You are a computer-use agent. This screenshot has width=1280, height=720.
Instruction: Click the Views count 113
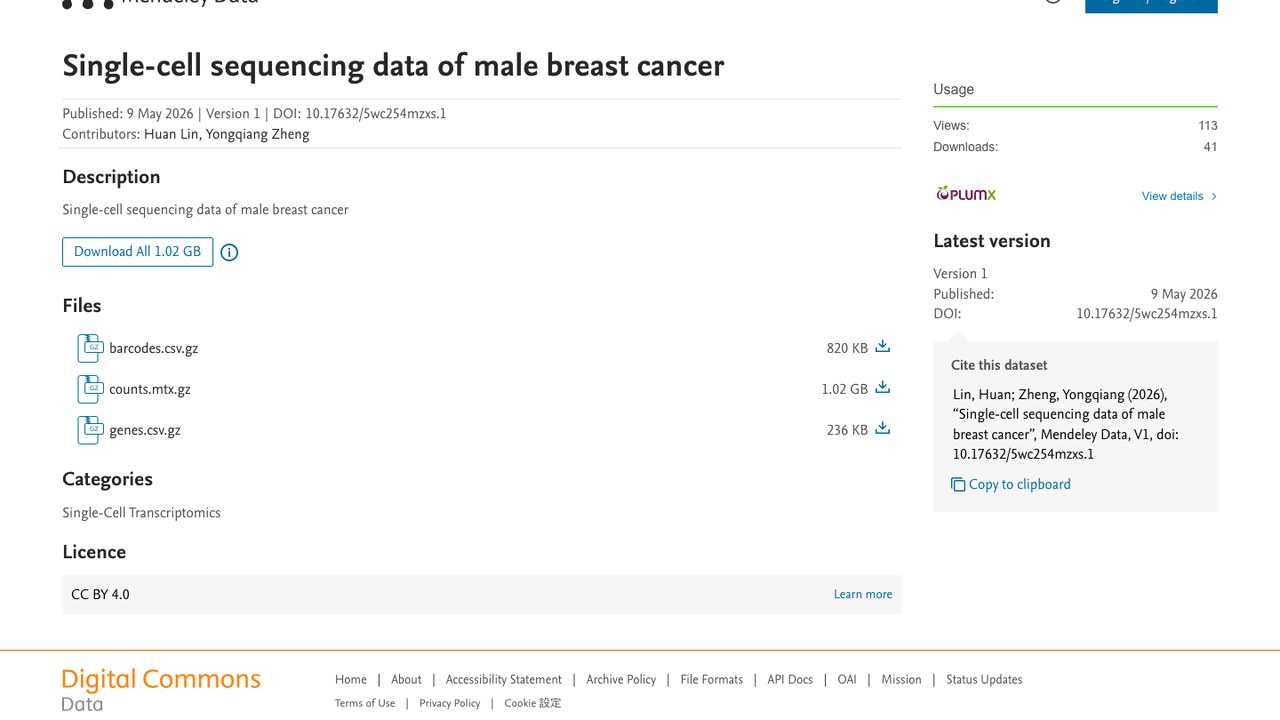pos(1208,125)
